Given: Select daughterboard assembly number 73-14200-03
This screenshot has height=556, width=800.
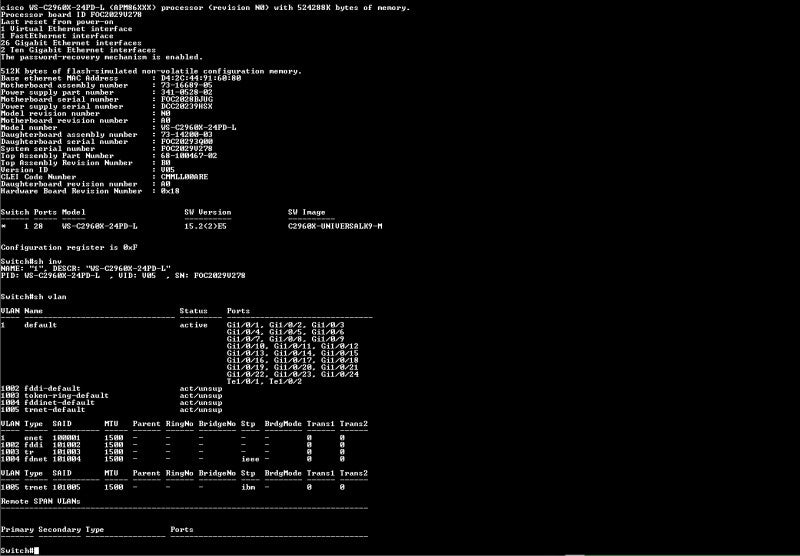Looking at the screenshot, I should click(187, 135).
